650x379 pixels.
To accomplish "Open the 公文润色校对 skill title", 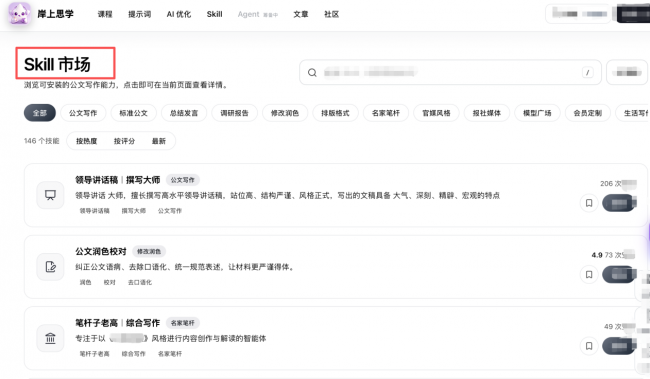I will (x=101, y=251).
